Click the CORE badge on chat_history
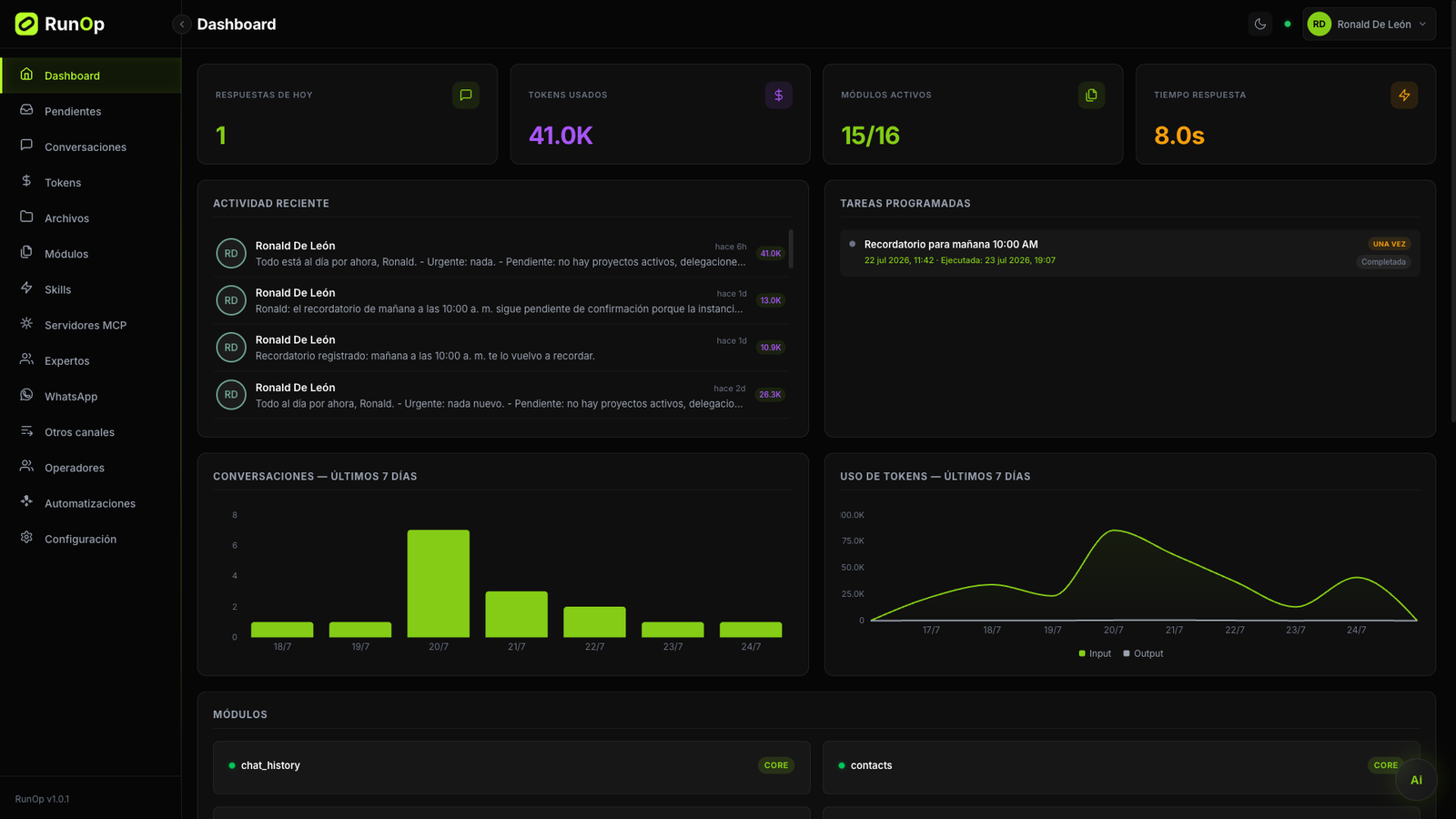 [x=776, y=765]
